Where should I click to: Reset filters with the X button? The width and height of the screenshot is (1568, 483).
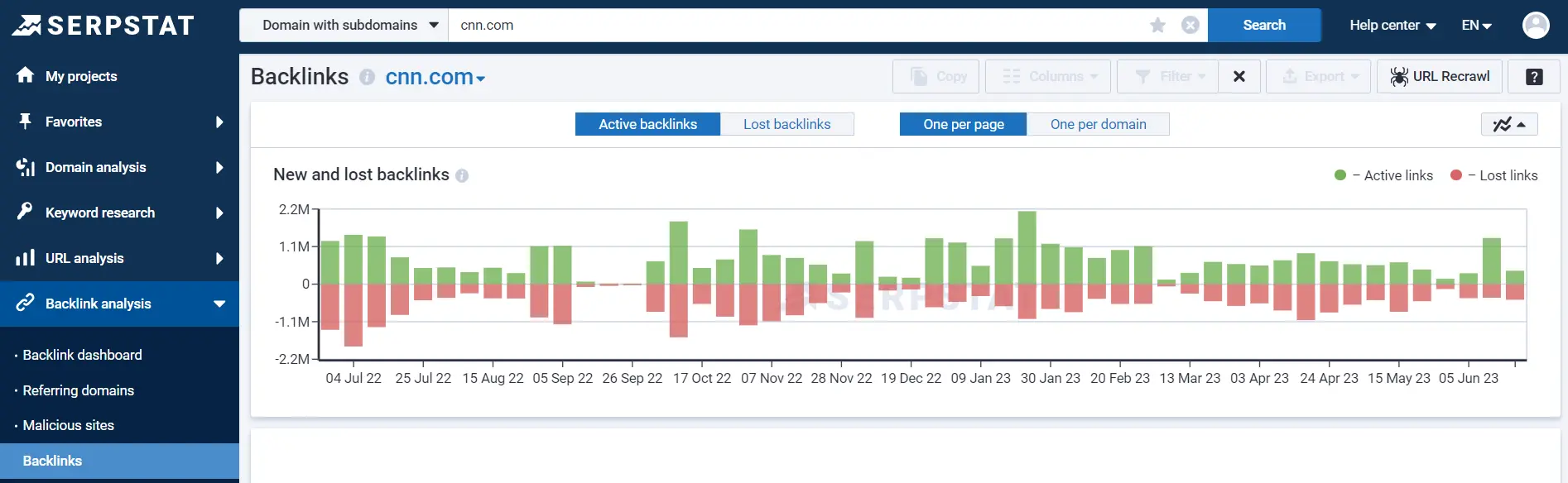click(x=1239, y=76)
